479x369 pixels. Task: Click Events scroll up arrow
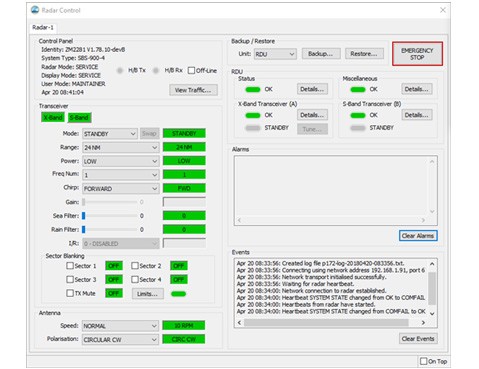pos(432,264)
